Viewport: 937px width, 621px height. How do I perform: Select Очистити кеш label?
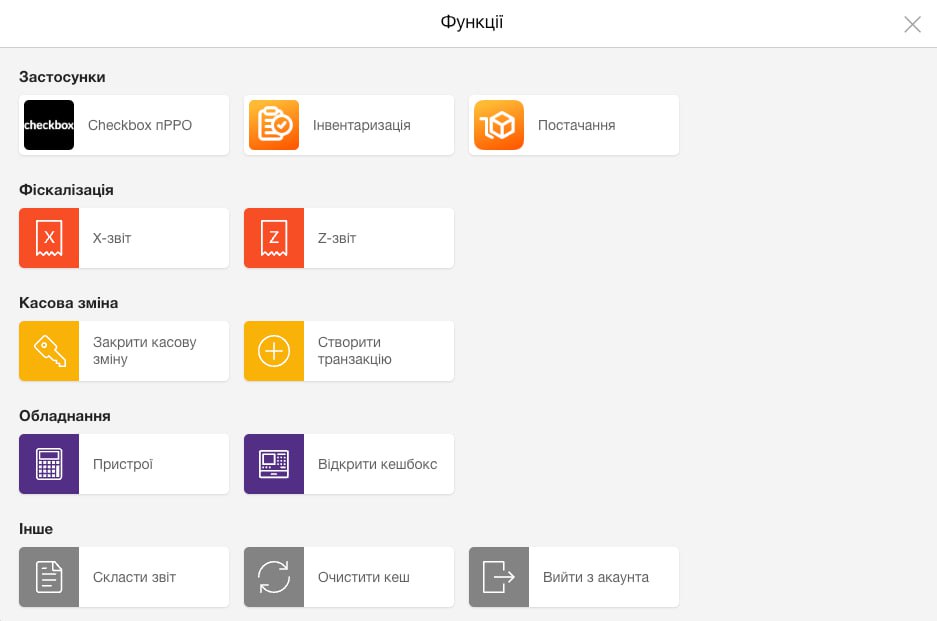364,577
